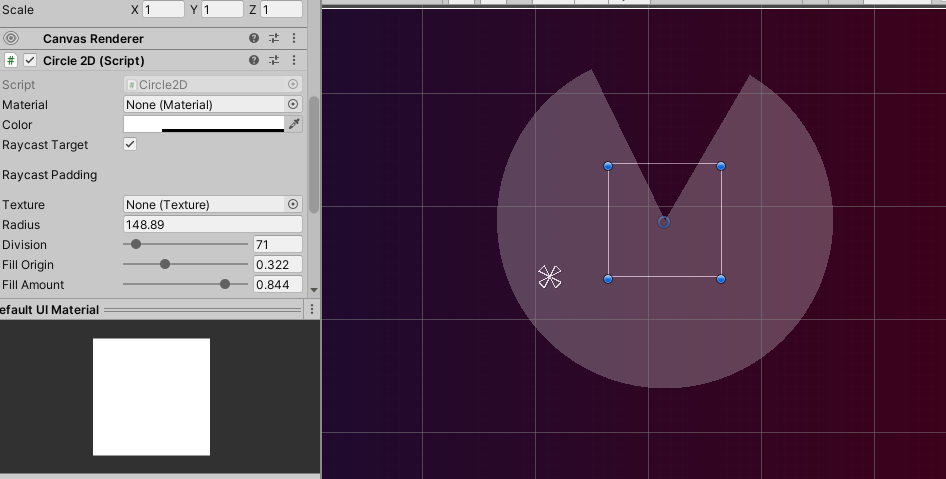The height and width of the screenshot is (479, 946).
Task: Open the Texture object picker
Action: [x=293, y=204]
